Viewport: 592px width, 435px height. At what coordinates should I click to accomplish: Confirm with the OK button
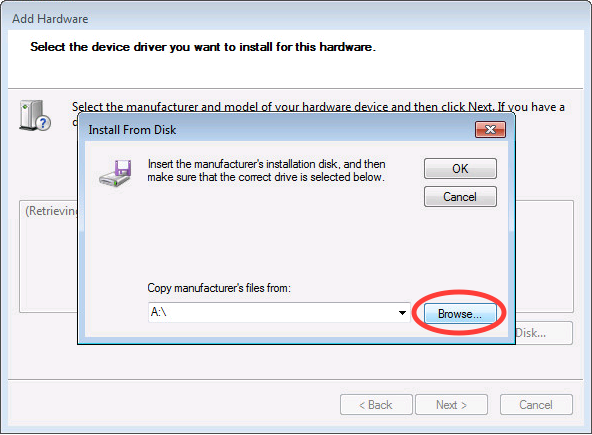tap(460, 168)
